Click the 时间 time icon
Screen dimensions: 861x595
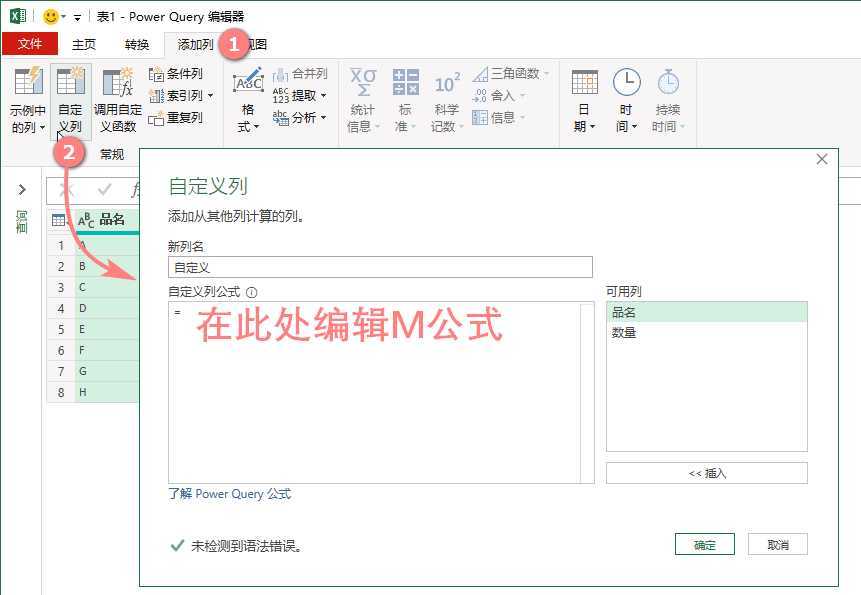coord(626,95)
